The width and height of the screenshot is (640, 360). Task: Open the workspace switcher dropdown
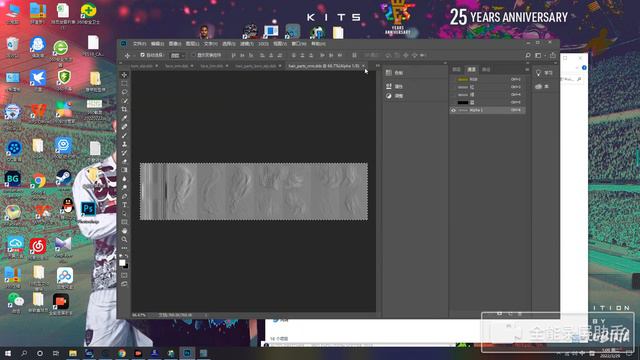(540, 55)
